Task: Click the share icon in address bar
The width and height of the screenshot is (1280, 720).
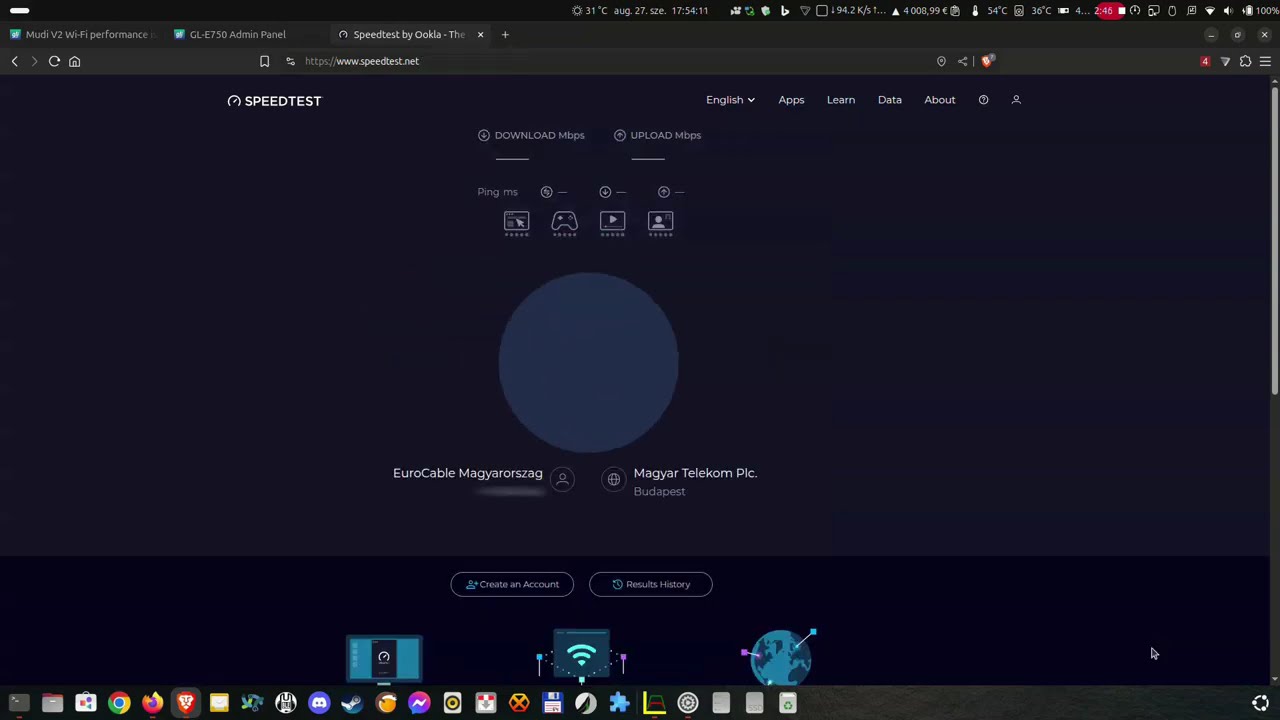Action: click(962, 61)
